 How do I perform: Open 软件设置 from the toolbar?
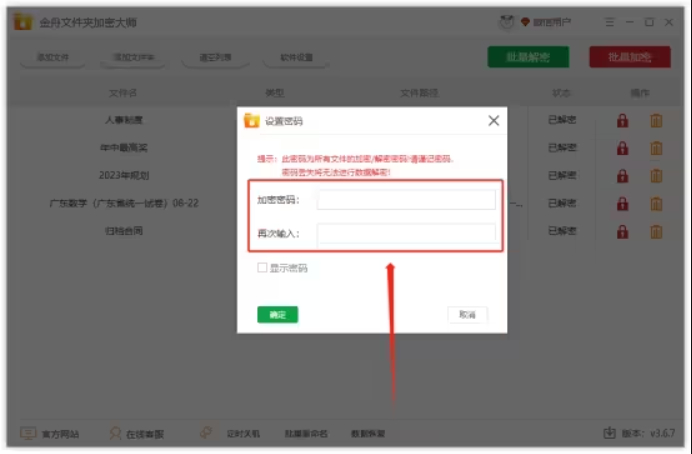coord(297,57)
